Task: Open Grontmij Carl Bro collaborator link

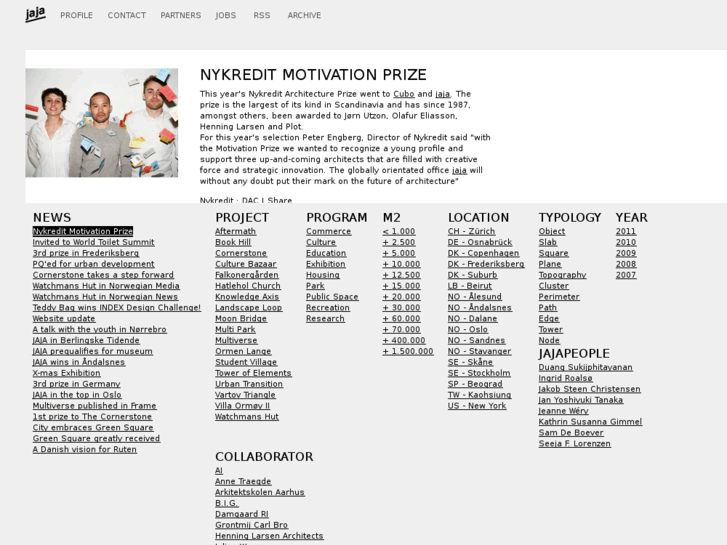Action: [251, 525]
